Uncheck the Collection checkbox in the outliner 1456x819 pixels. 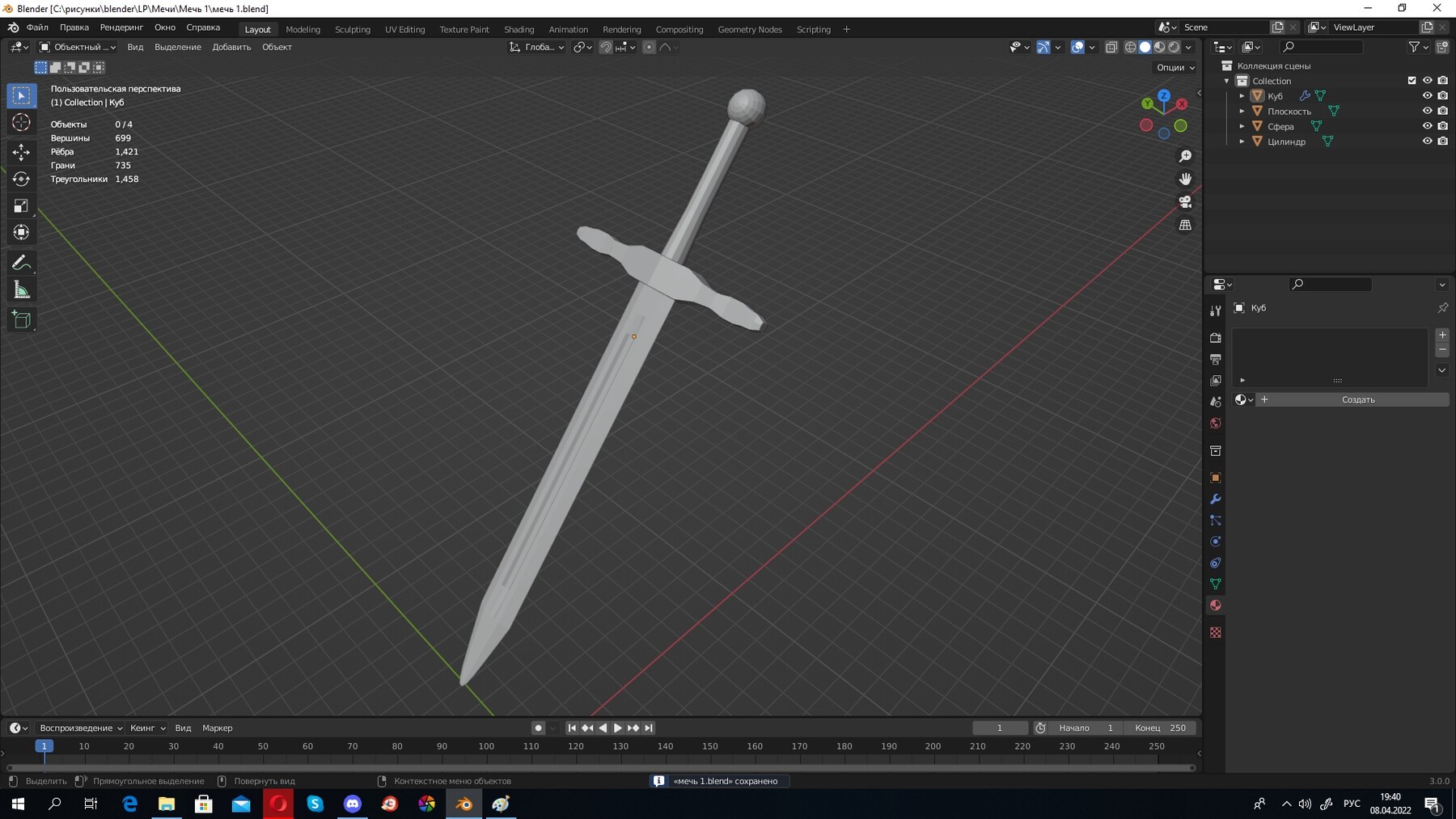point(1410,80)
